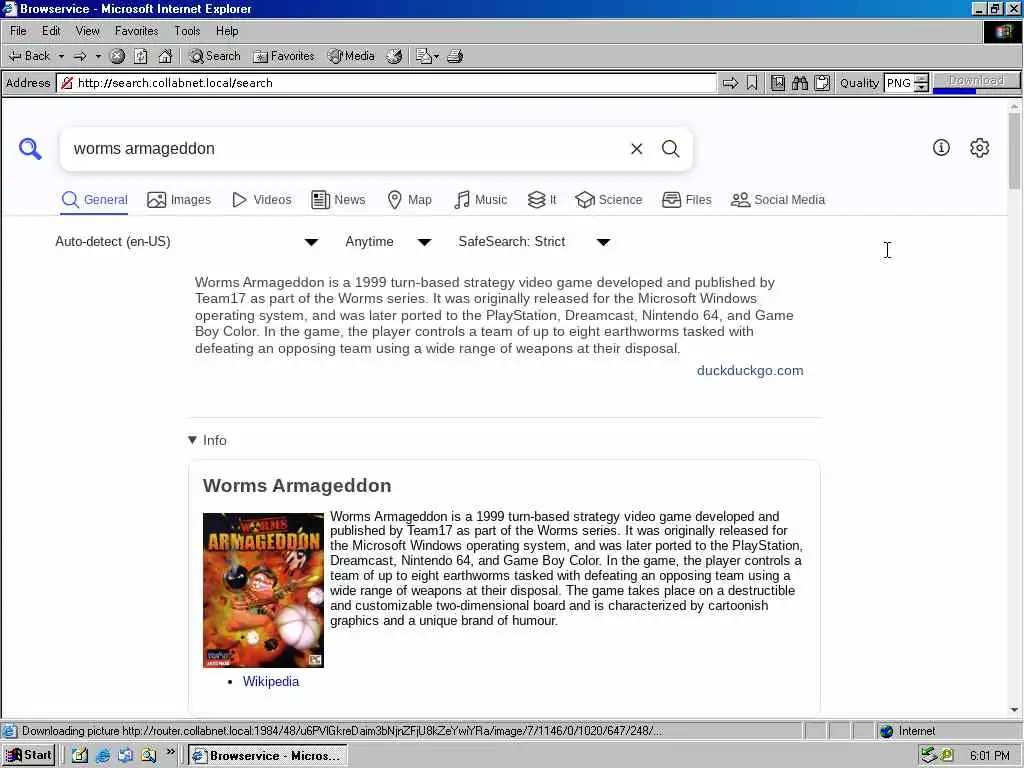Open the Favorites menu
Viewport: 1024px width, 768px height.
[136, 31]
